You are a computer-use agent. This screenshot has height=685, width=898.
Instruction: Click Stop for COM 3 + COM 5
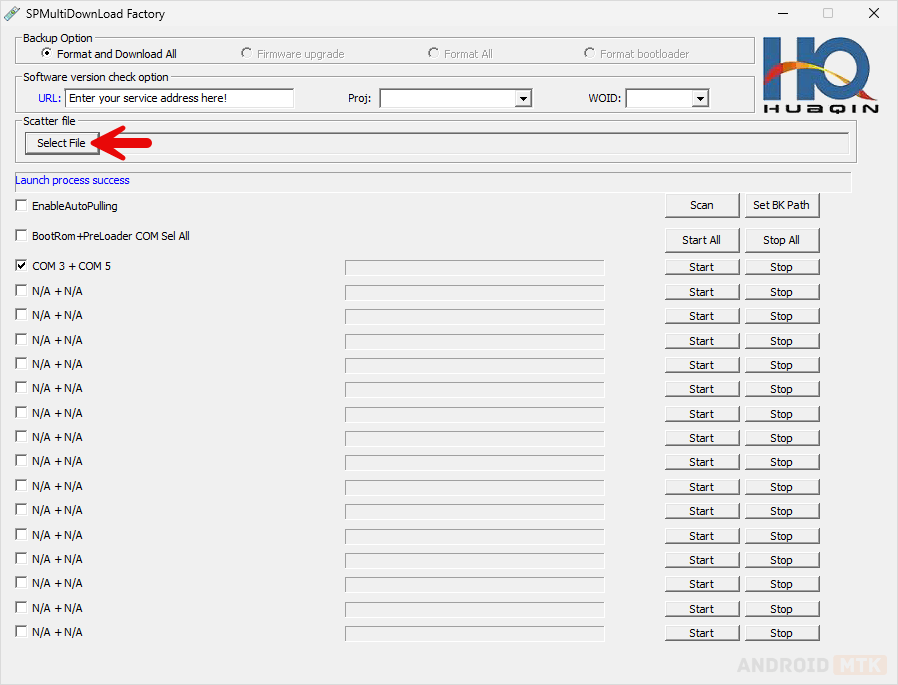[x=781, y=267]
